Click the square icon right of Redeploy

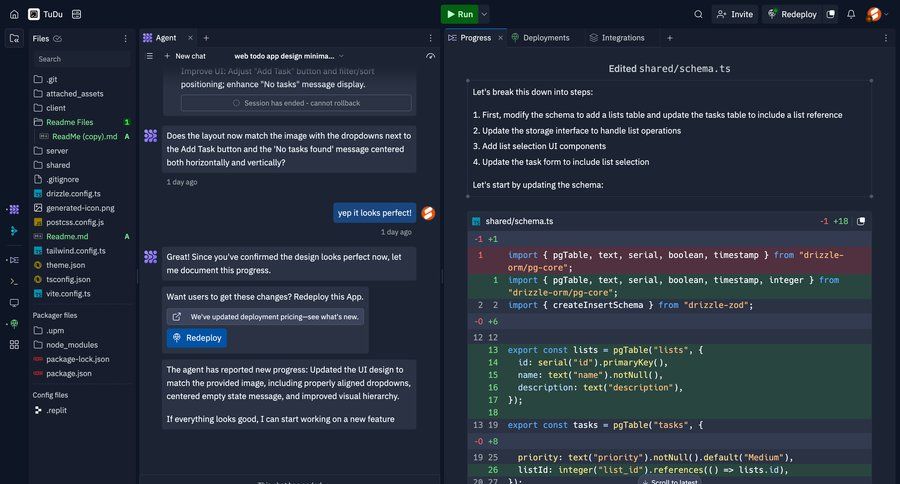[831, 14]
